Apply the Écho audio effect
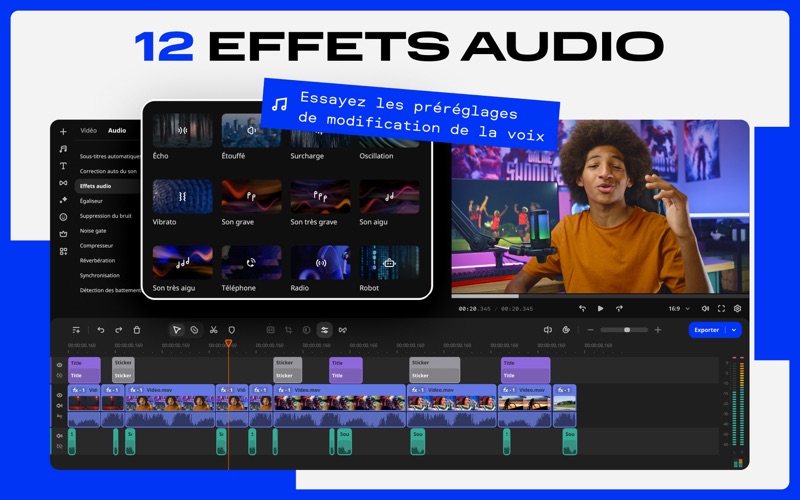Screen dimensions: 800x500 183,131
